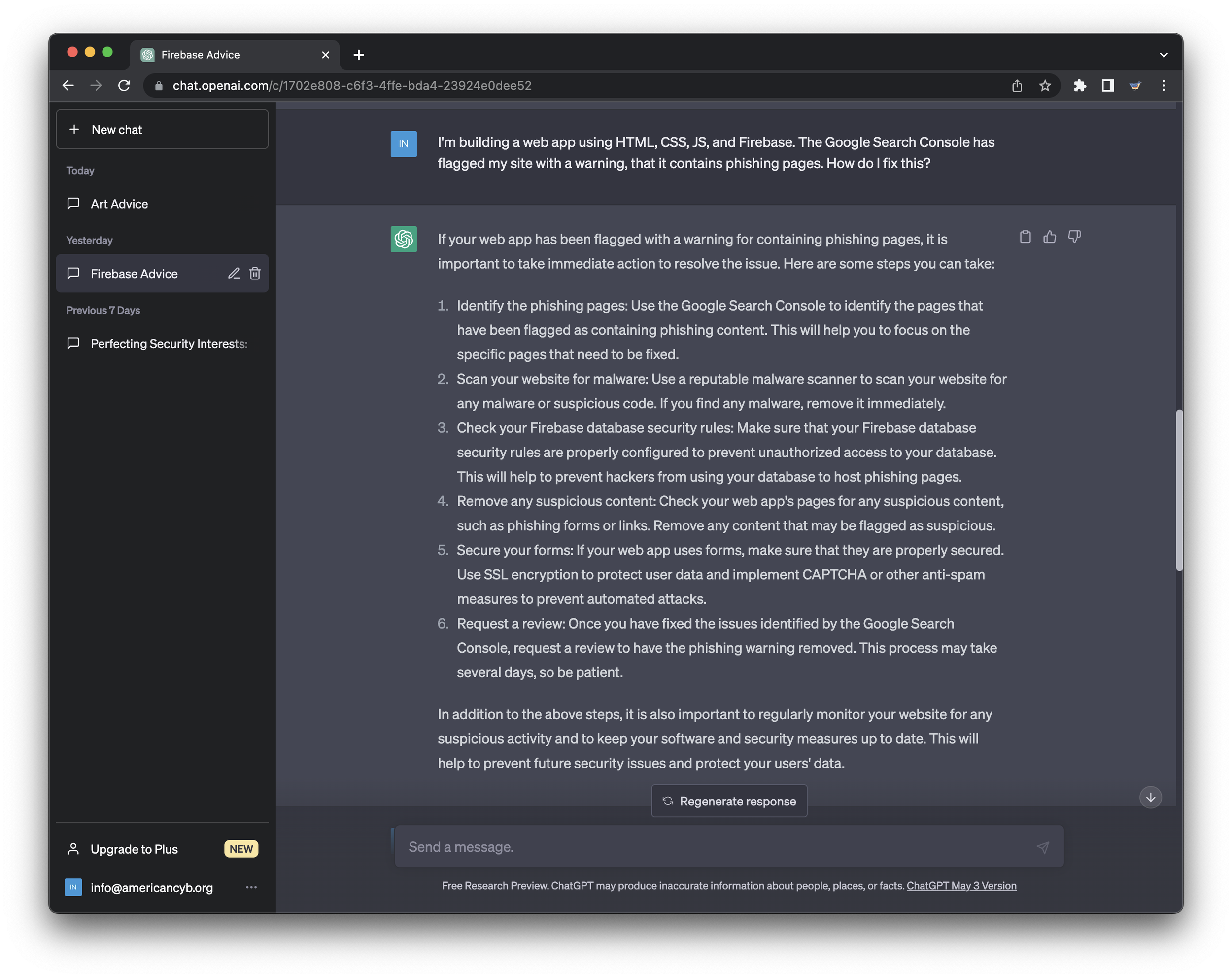Copy the ChatGPT response to clipboard
This screenshot has height=978, width=1232.
pyautogui.click(x=1025, y=237)
